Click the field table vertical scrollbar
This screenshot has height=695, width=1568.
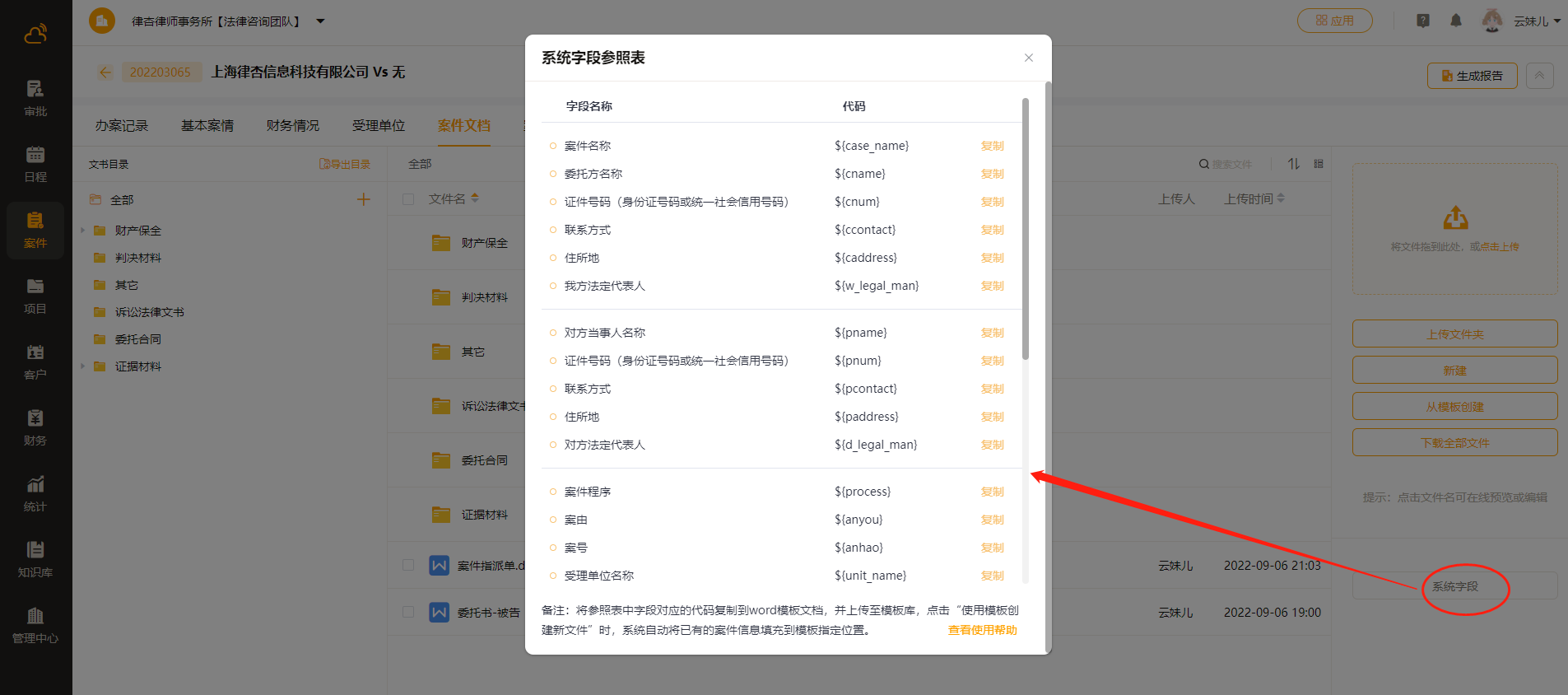[x=1026, y=231]
